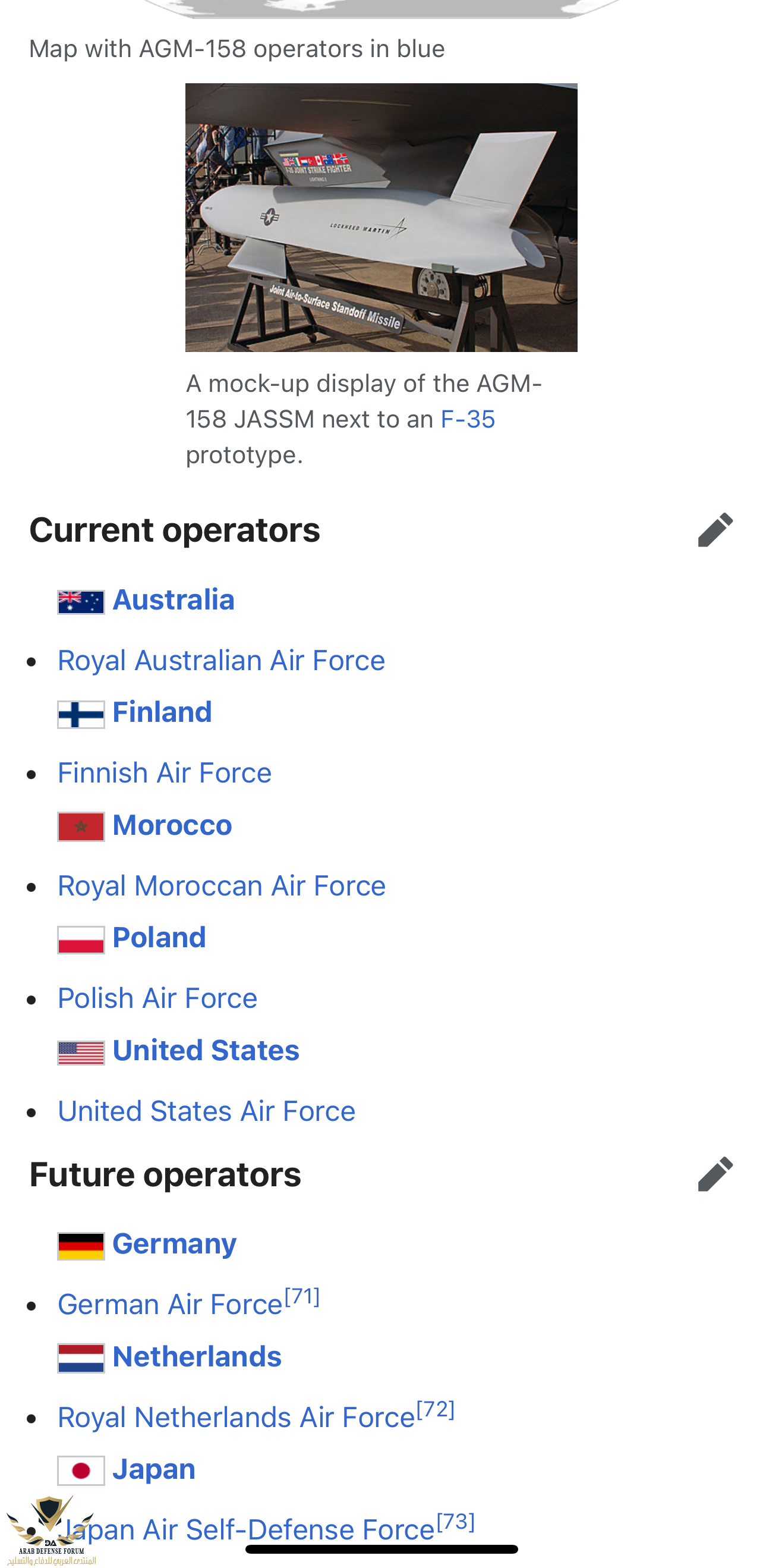
Task: View citation 71 for German Air Force
Action: [302, 1296]
